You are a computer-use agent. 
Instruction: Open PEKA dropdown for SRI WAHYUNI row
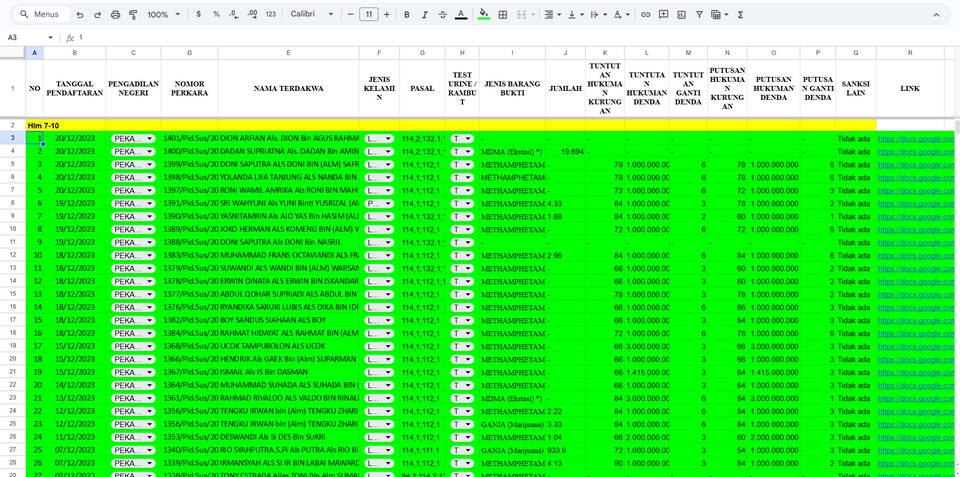point(133,203)
